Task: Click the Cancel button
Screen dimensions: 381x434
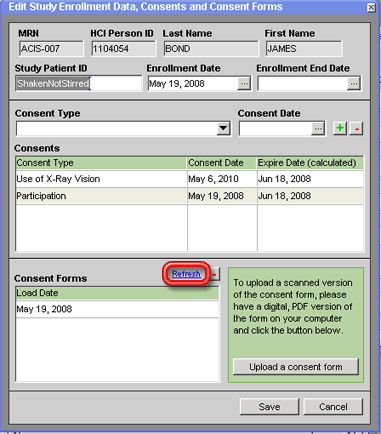Action: click(x=333, y=407)
